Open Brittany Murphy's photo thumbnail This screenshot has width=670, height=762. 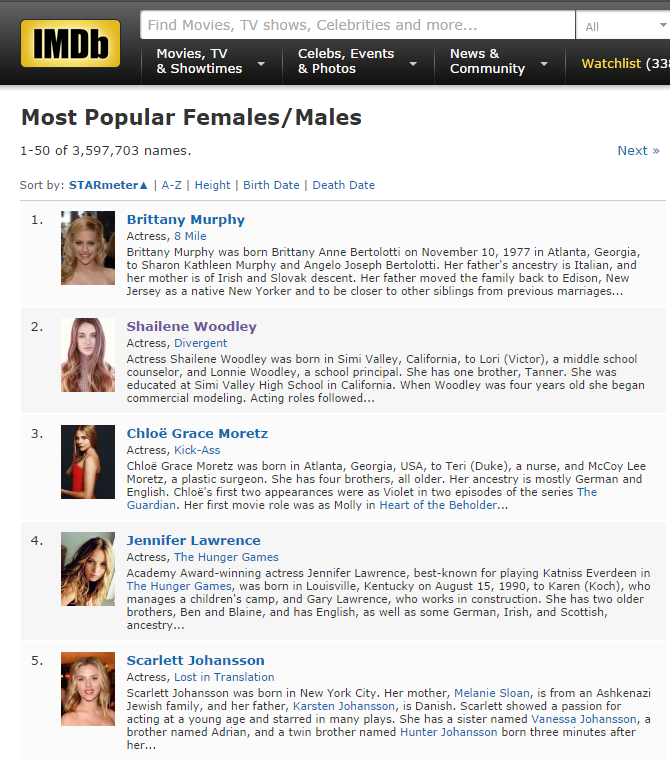pyautogui.click(x=88, y=248)
